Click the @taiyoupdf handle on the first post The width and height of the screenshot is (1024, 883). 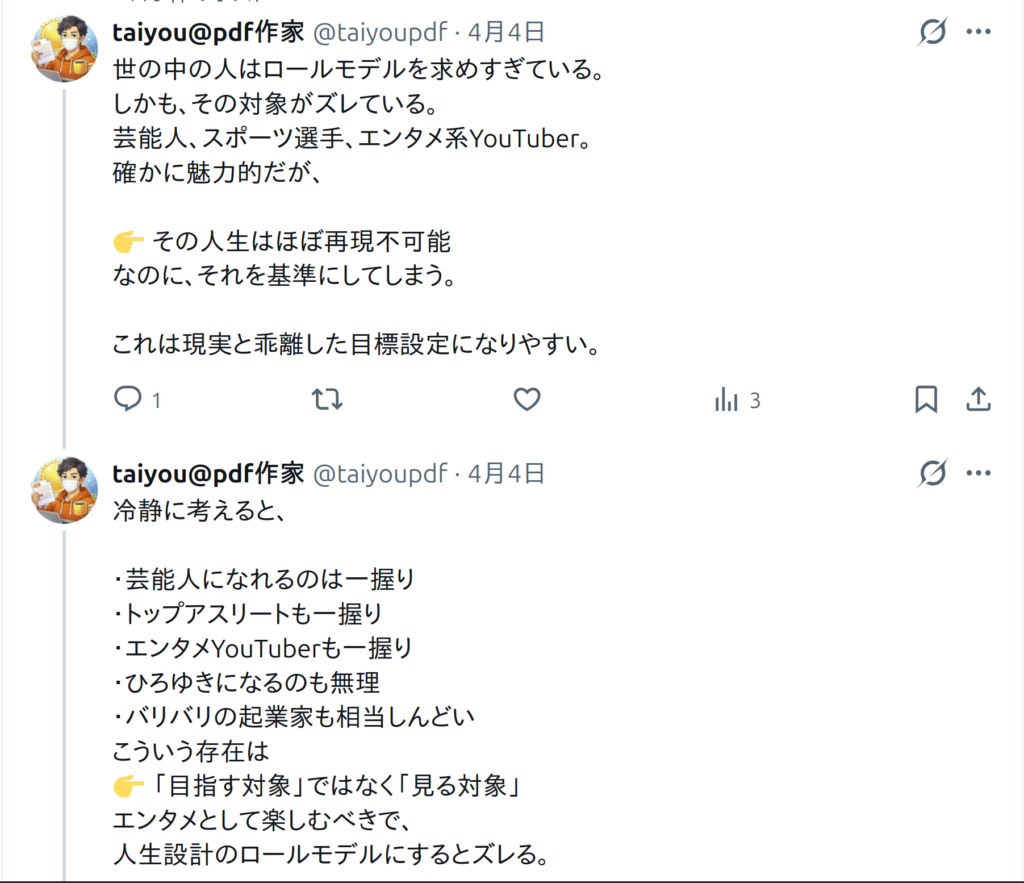pyautogui.click(x=380, y=33)
